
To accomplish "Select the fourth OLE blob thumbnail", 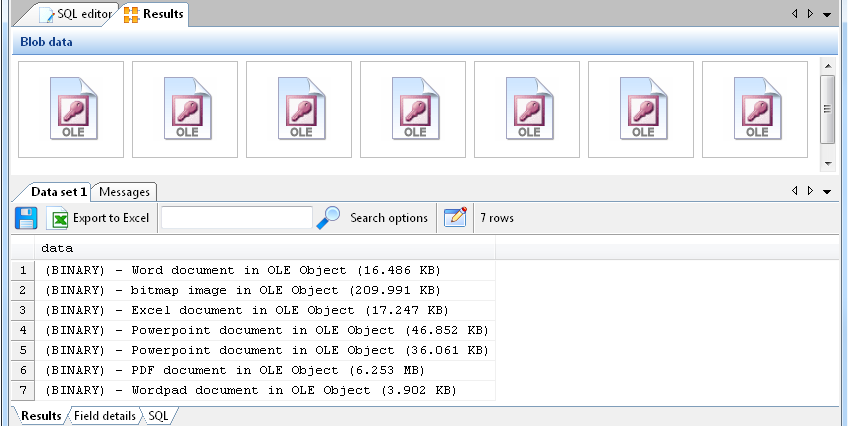I will tap(413, 109).
